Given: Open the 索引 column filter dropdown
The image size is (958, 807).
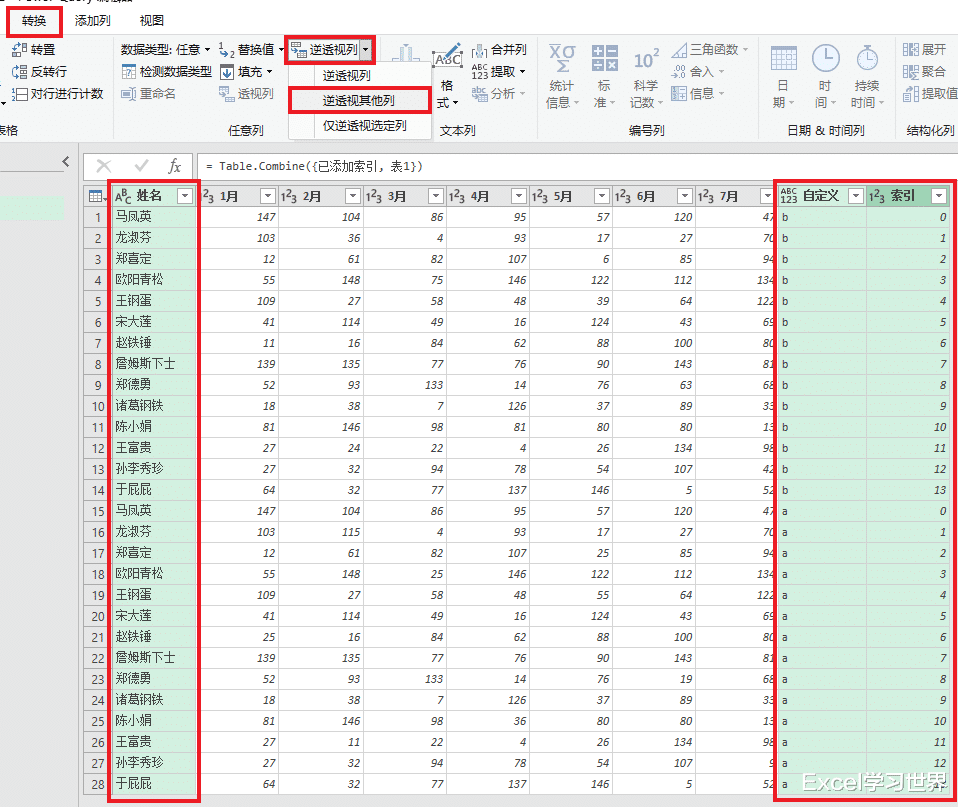Looking at the screenshot, I should (939, 195).
